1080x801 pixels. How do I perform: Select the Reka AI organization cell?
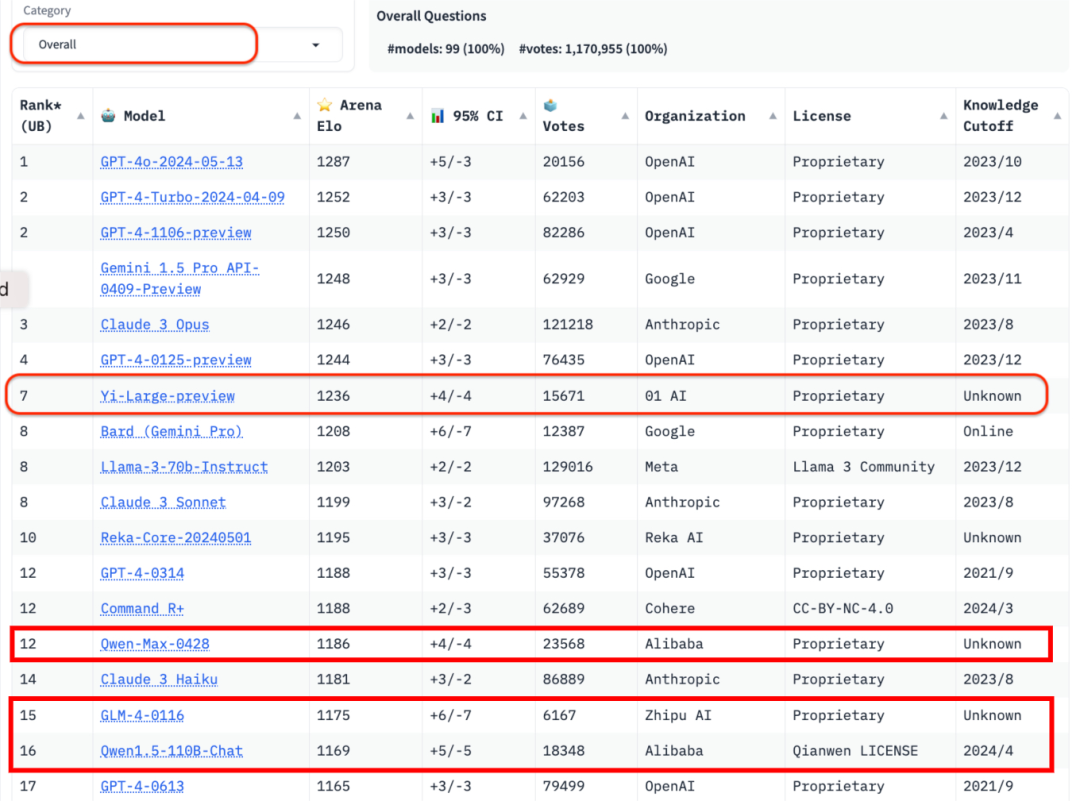[674, 538]
